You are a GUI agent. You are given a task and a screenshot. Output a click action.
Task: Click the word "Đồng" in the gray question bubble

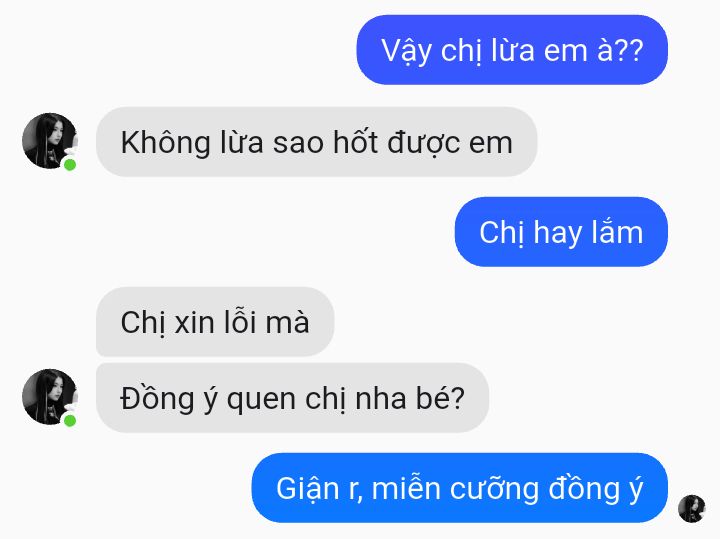tap(157, 399)
